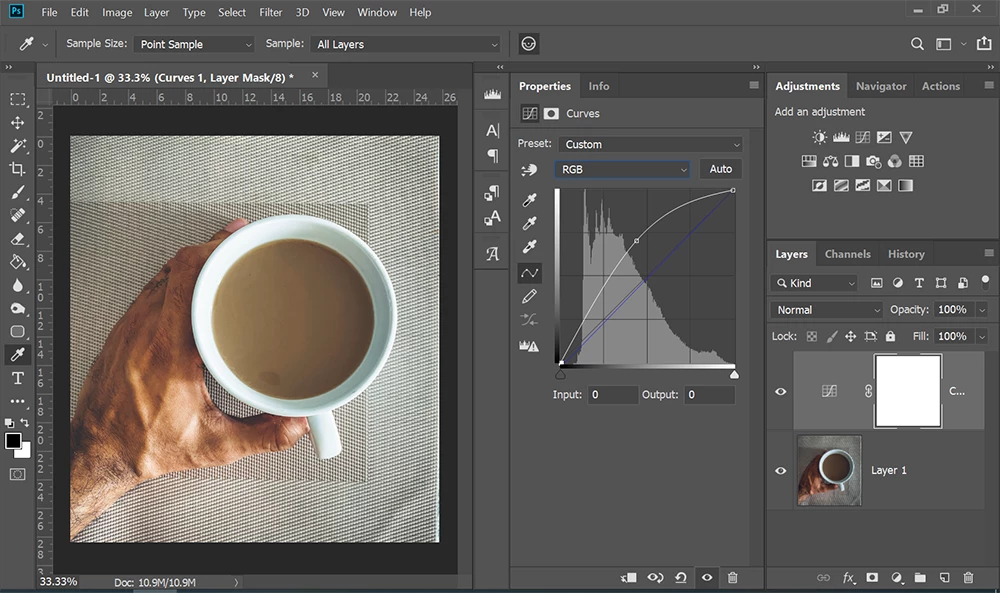Add a Photo Filter adjustment
This screenshot has height=593, width=1000.
click(874, 161)
